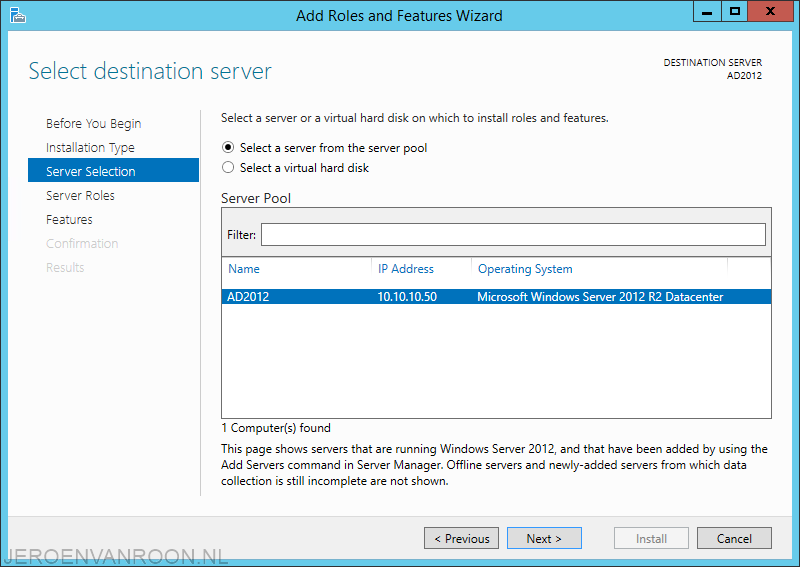The height and width of the screenshot is (567, 800).
Task: Sort the server pool by Name column
Action: point(244,269)
